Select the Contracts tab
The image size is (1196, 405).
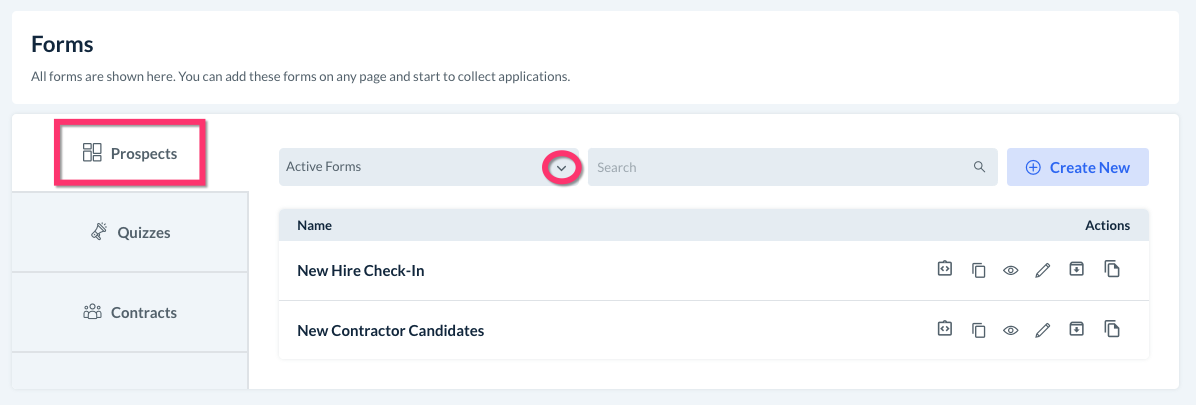[x=130, y=313]
